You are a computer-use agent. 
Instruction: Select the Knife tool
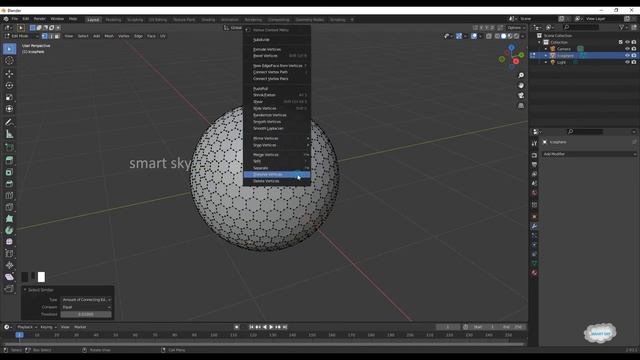pos(9,207)
